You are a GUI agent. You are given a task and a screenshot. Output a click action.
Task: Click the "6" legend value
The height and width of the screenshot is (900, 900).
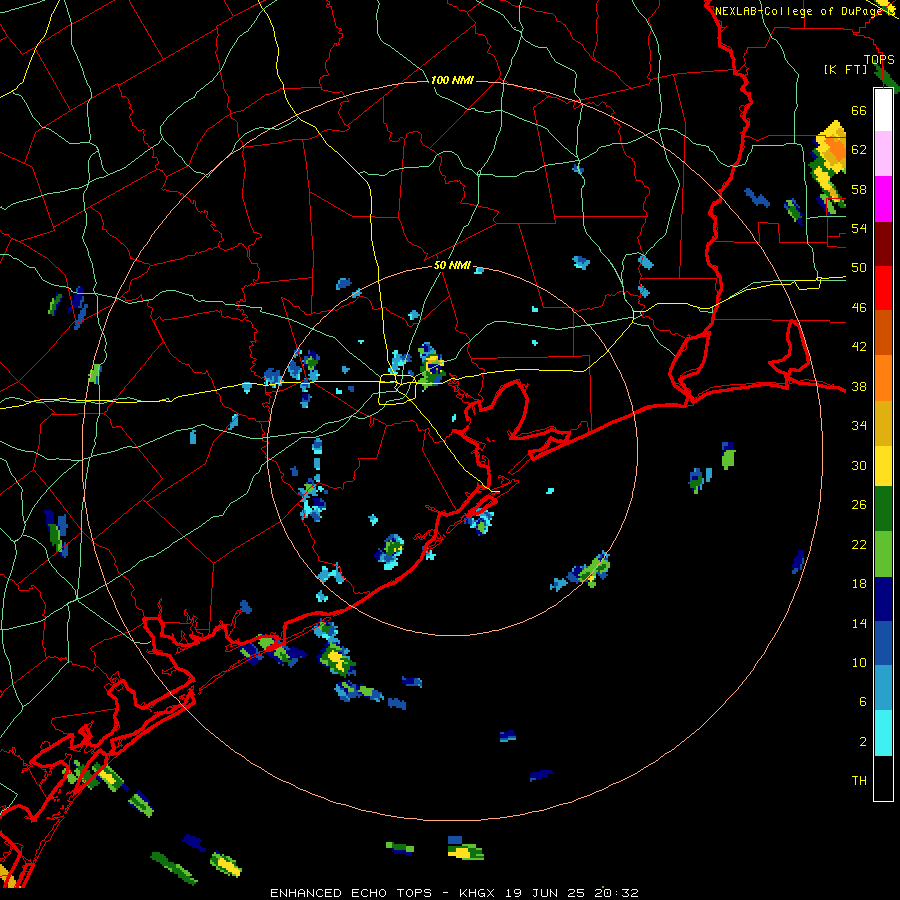pos(863,702)
